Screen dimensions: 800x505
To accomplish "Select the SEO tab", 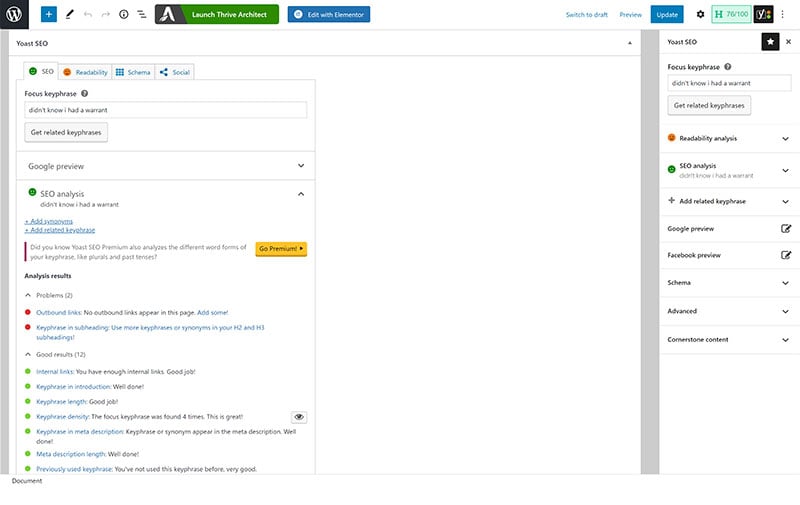I will 41,71.
